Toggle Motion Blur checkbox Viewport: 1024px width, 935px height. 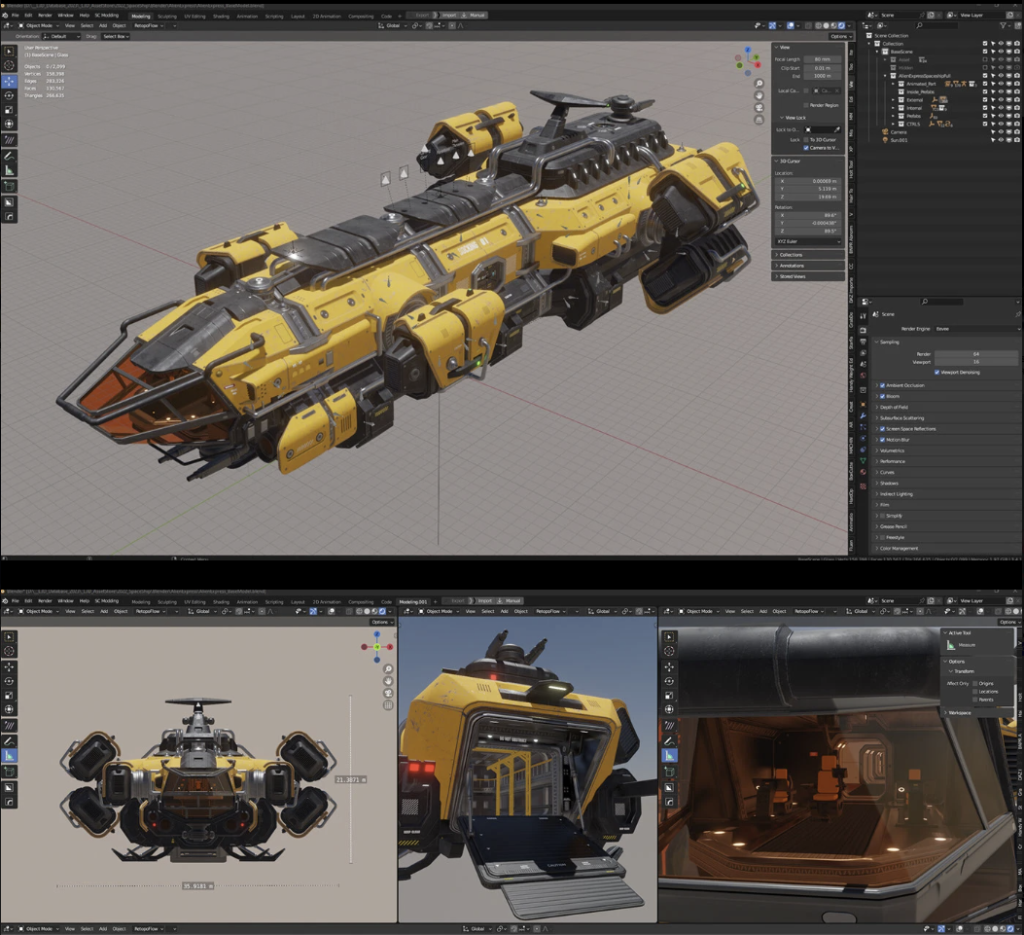tap(882, 439)
